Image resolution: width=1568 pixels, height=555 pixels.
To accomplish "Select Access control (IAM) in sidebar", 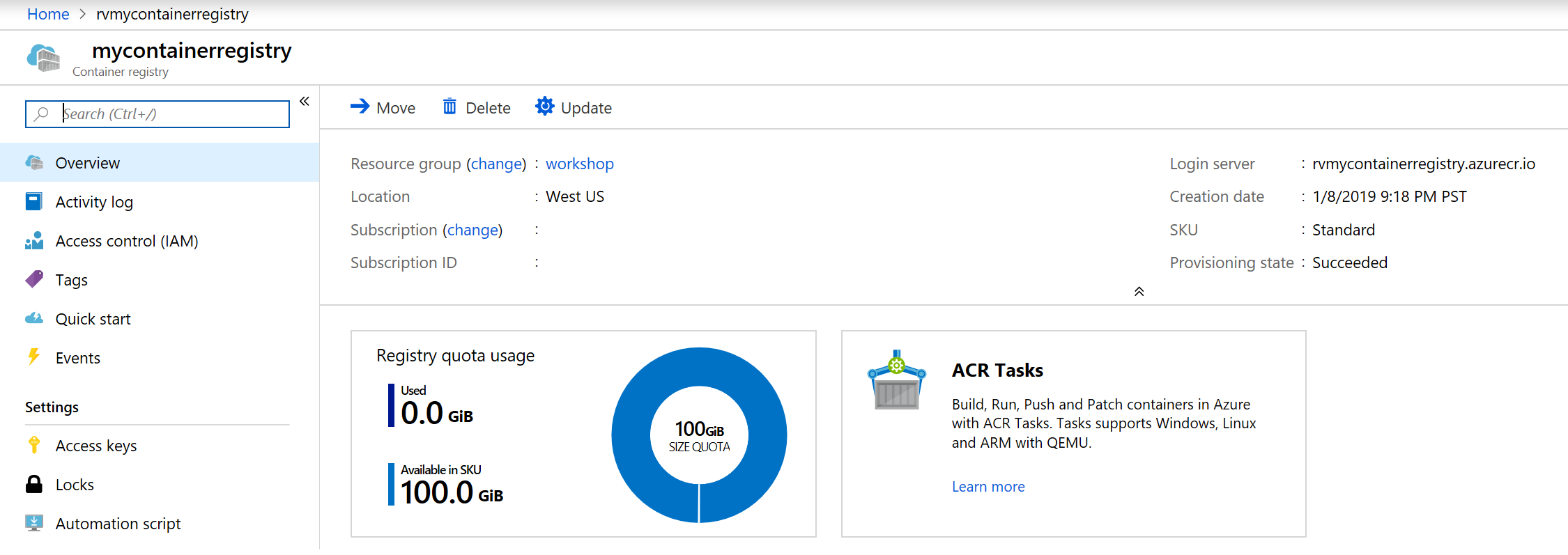I will tap(160, 240).
